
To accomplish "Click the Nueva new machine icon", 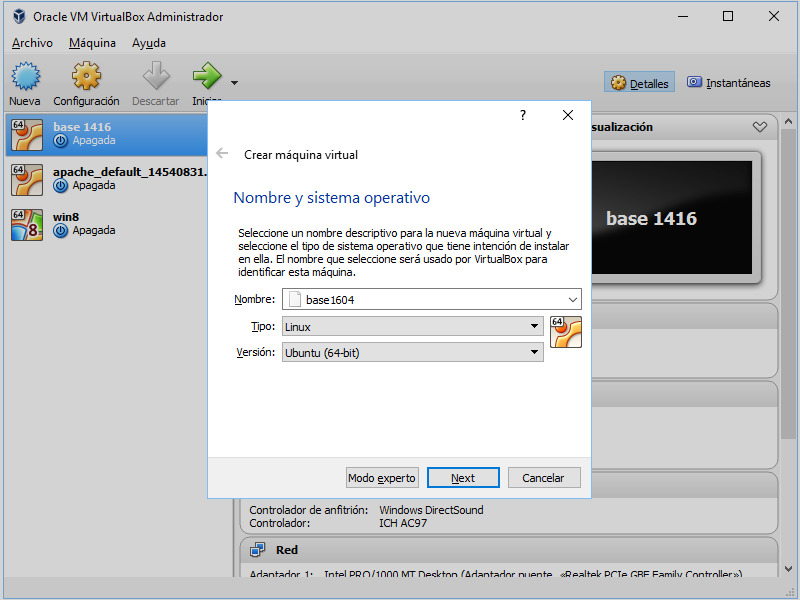I will point(26,76).
